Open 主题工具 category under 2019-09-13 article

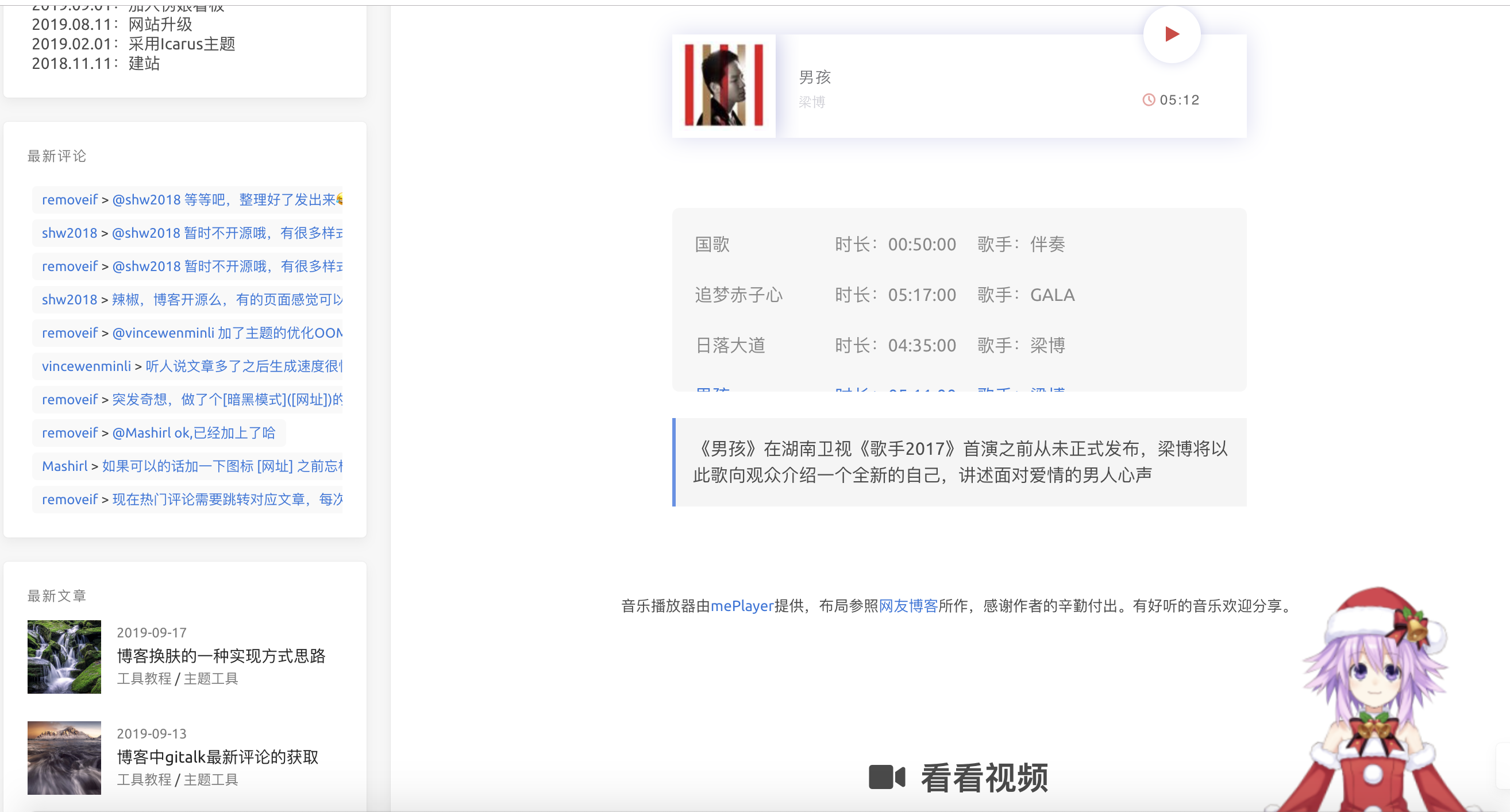(210, 780)
